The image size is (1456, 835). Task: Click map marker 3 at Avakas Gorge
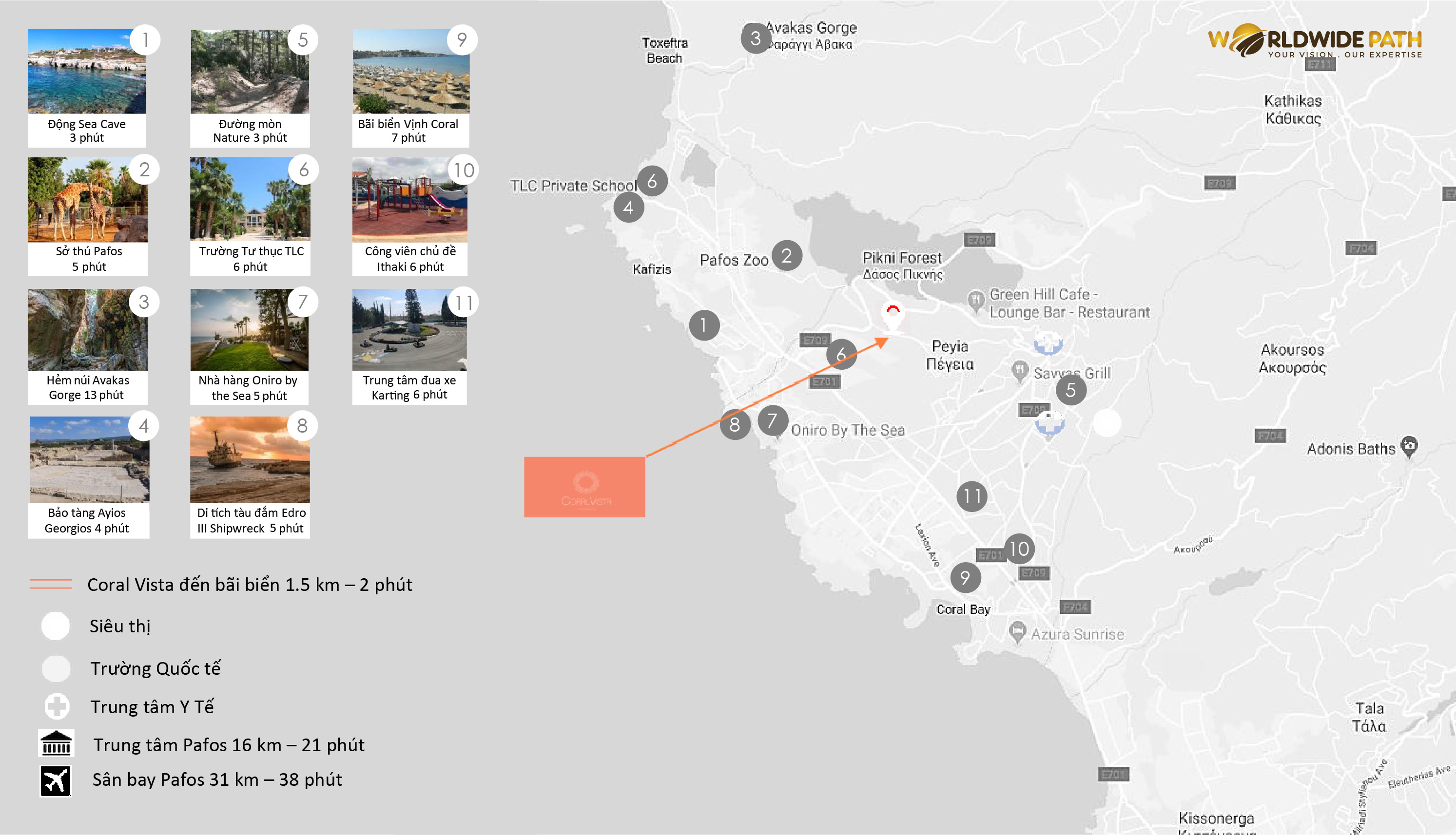pyautogui.click(x=756, y=38)
